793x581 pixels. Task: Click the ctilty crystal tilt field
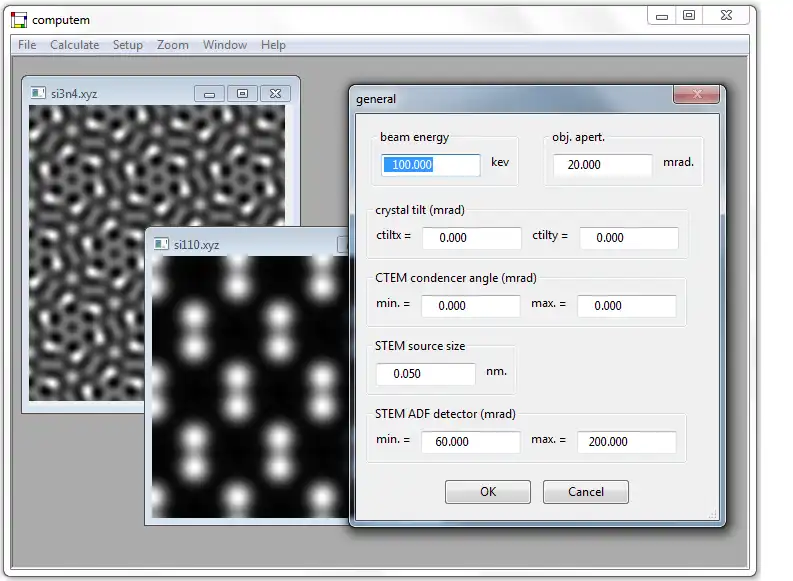[x=628, y=238]
